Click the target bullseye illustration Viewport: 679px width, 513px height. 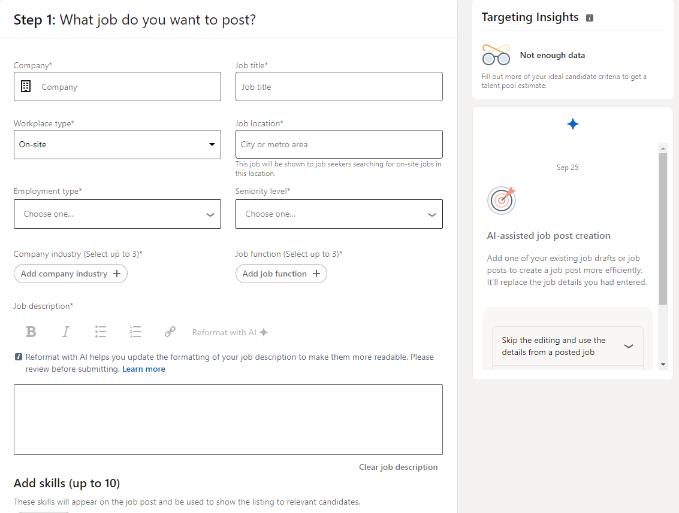click(501, 200)
